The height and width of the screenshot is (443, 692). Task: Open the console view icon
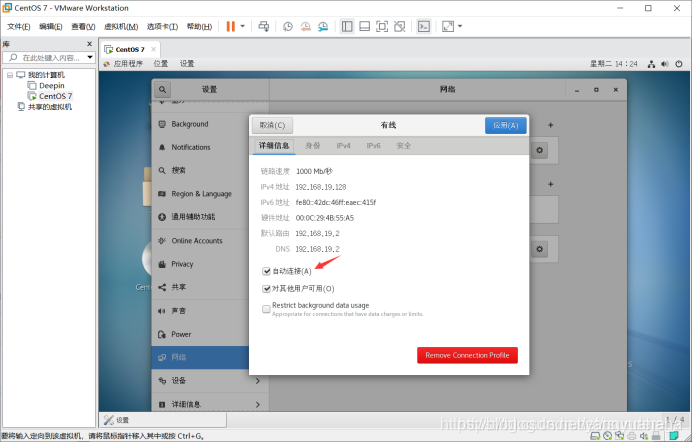pyautogui.click(x=424, y=26)
